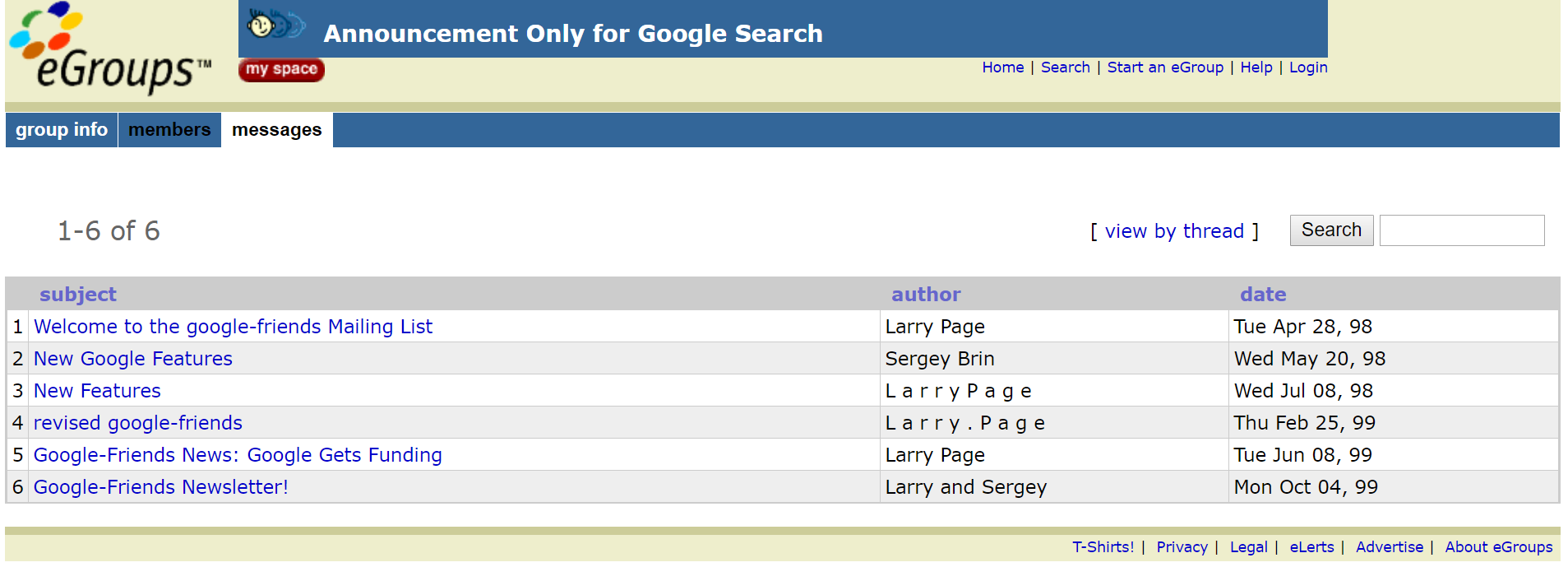
Task: Click the Search button
Action: (1330, 230)
